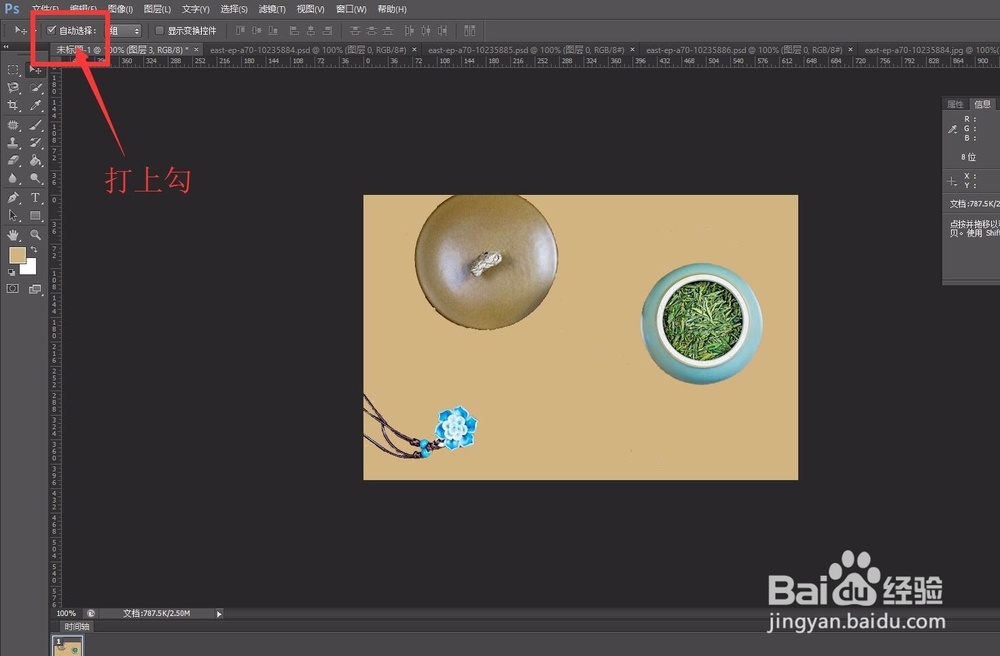Image resolution: width=1000 pixels, height=656 pixels.
Task: Click the Auto-Align Layers icon
Action: (470, 31)
